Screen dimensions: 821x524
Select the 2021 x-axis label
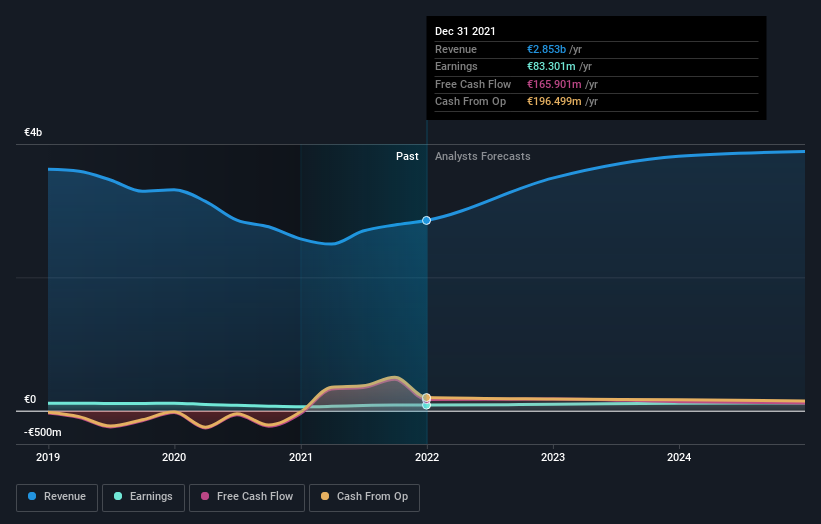[301, 457]
